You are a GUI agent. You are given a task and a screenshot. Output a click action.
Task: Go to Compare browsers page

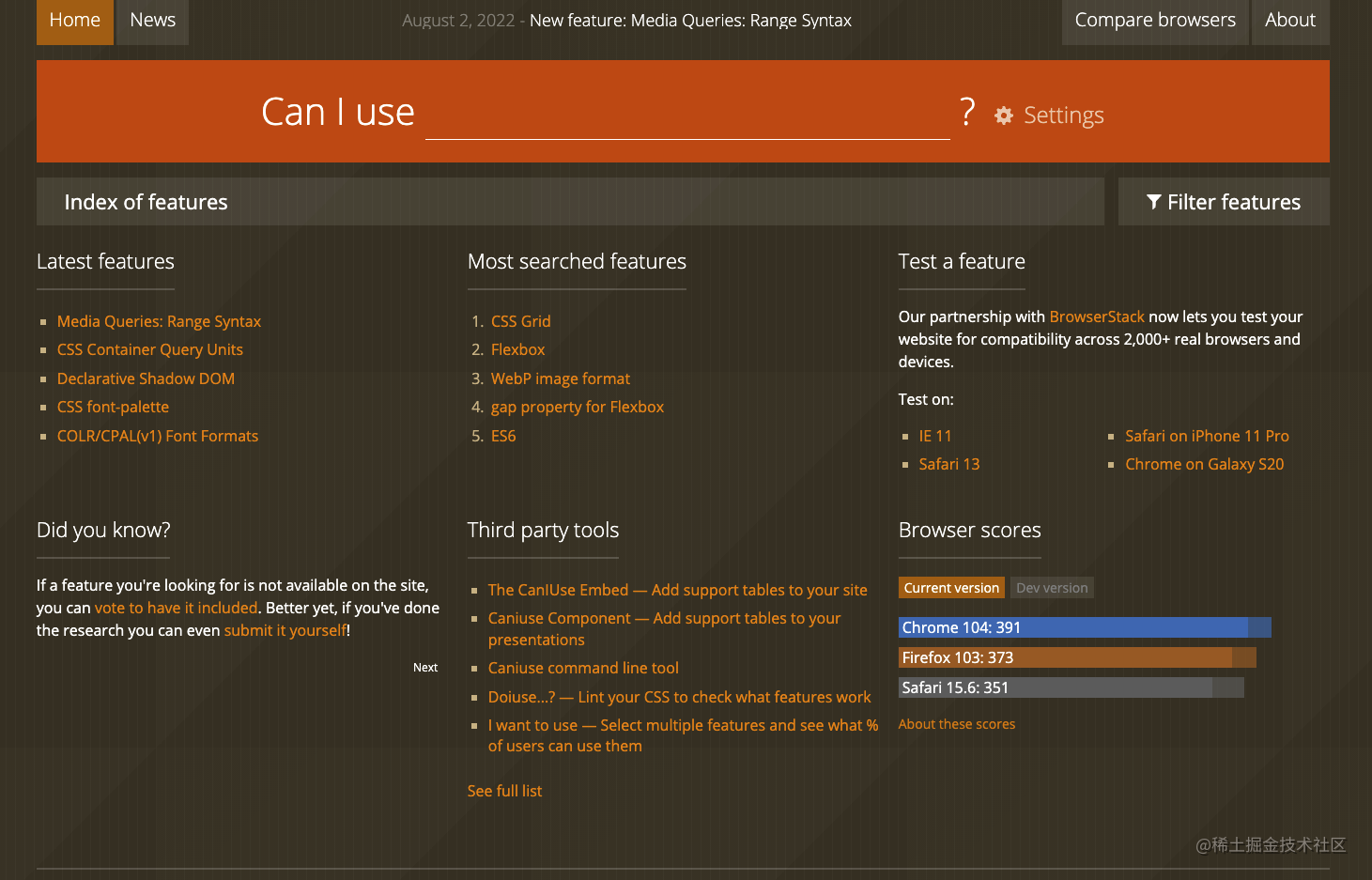(x=1155, y=21)
